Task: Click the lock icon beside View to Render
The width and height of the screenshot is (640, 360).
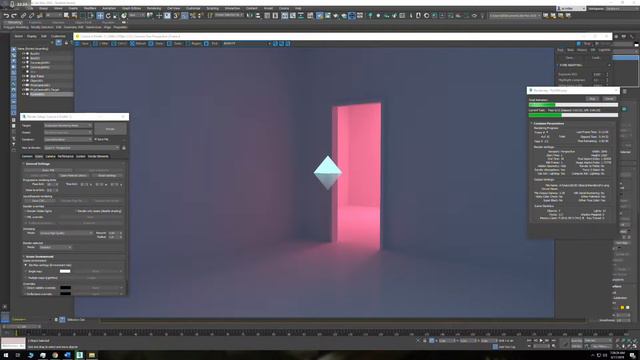Action: pos(124,148)
